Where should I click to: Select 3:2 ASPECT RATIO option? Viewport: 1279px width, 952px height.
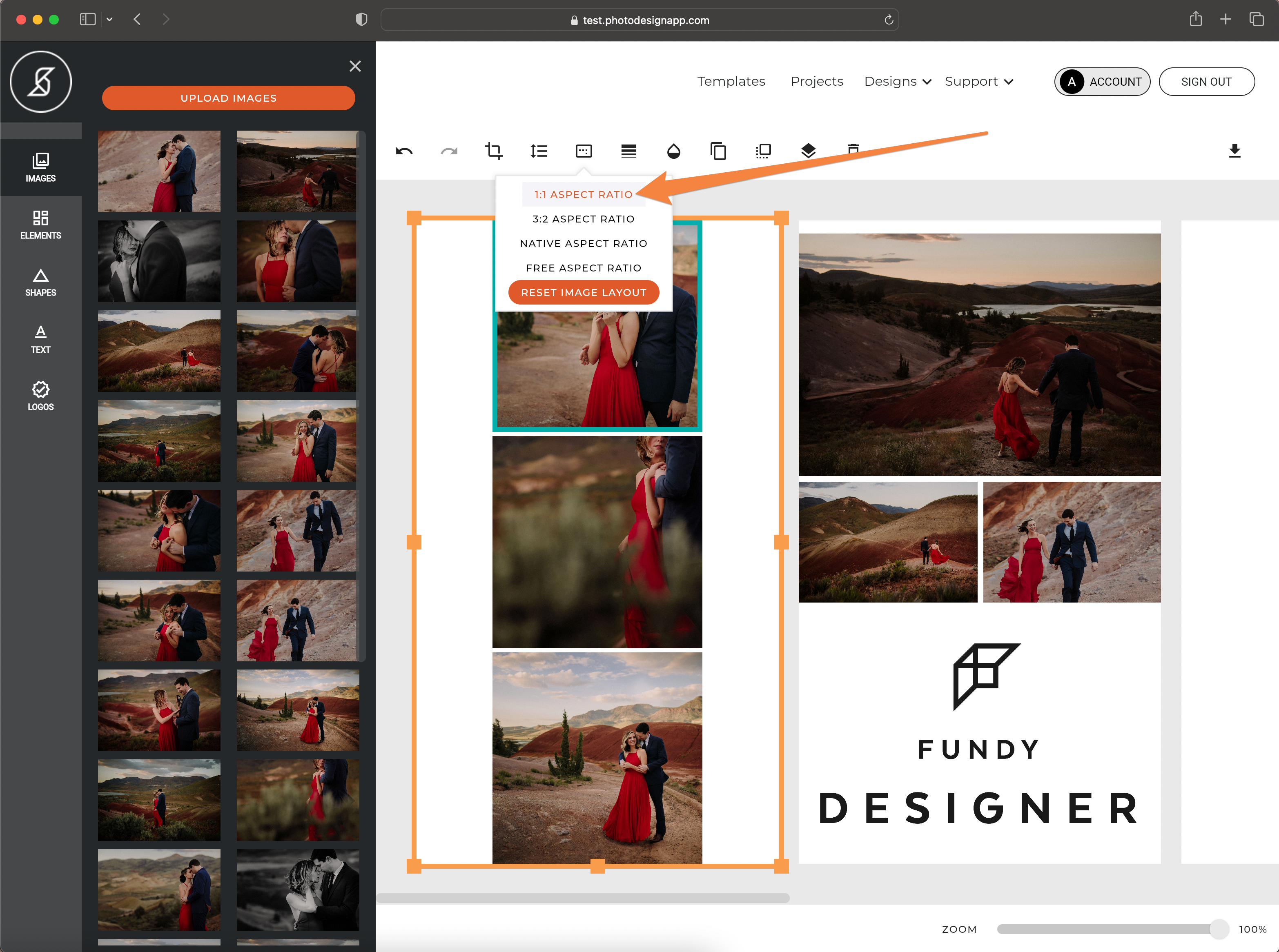tap(584, 219)
